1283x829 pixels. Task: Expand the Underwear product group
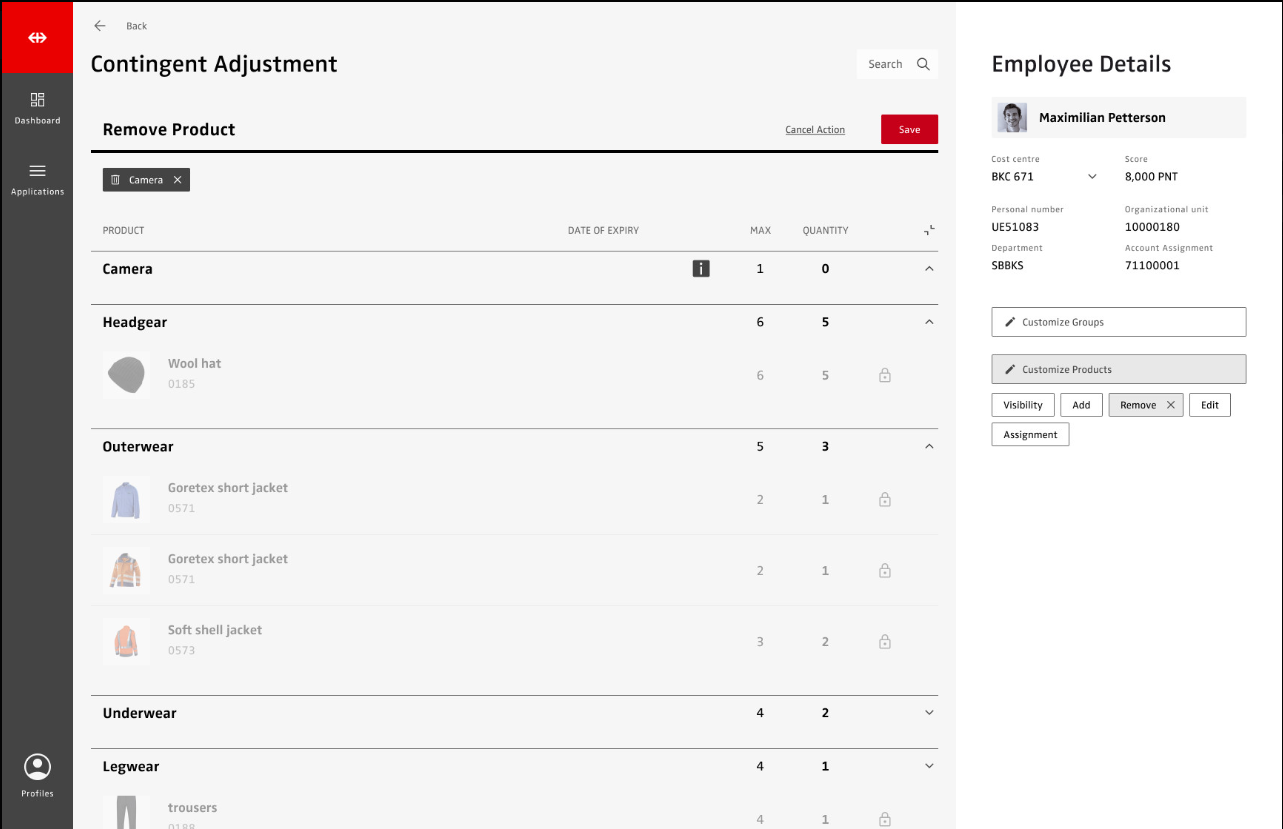[x=929, y=713]
